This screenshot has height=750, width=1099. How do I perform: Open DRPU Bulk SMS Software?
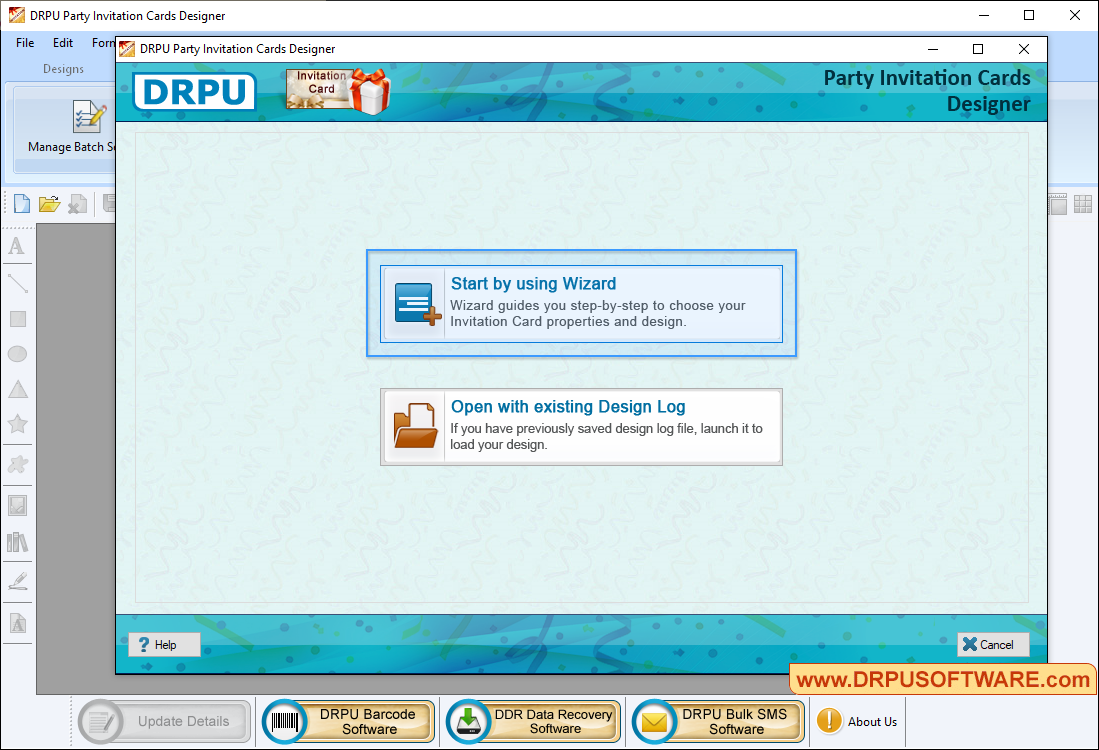coord(719,721)
